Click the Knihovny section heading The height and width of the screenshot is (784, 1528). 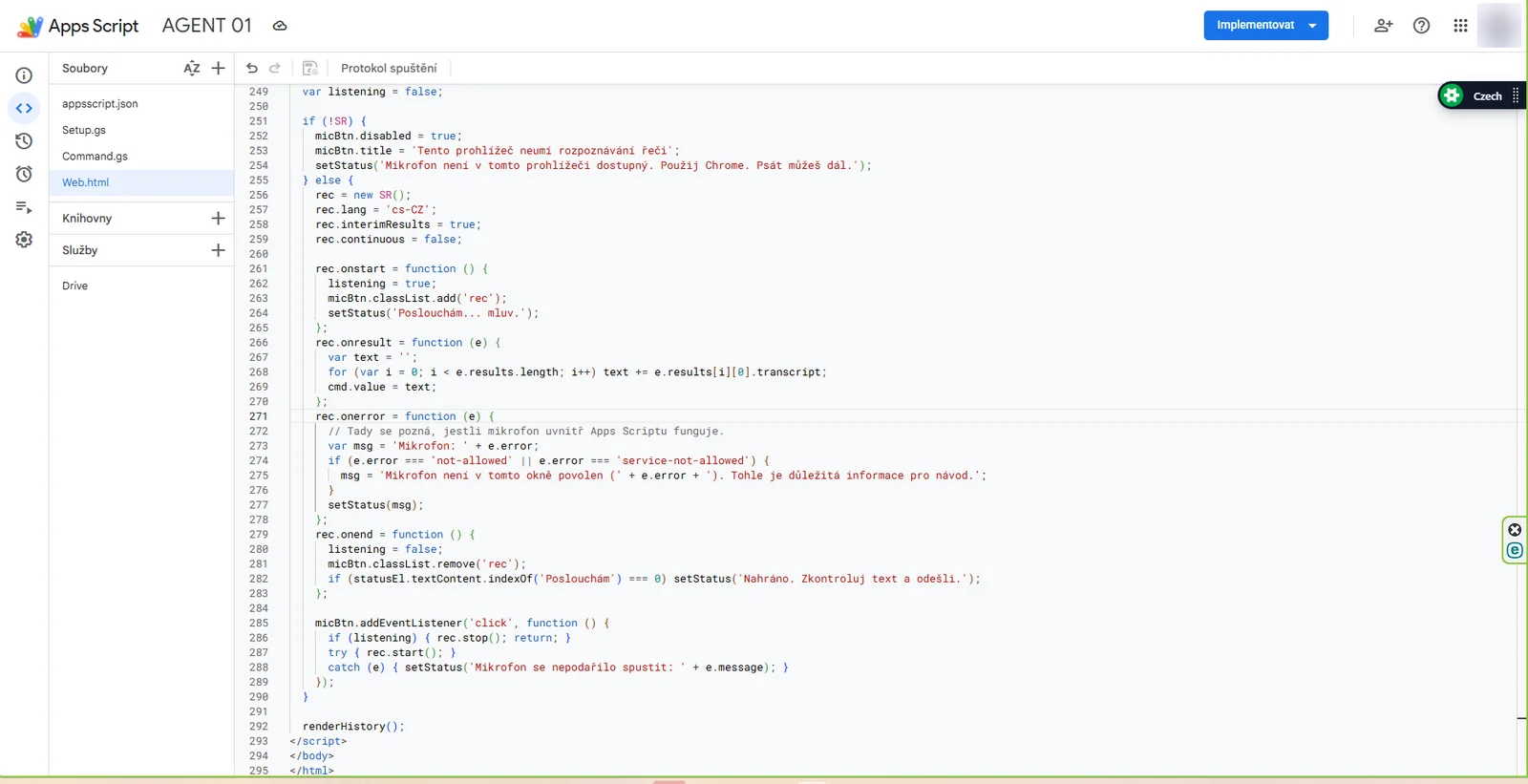(87, 219)
